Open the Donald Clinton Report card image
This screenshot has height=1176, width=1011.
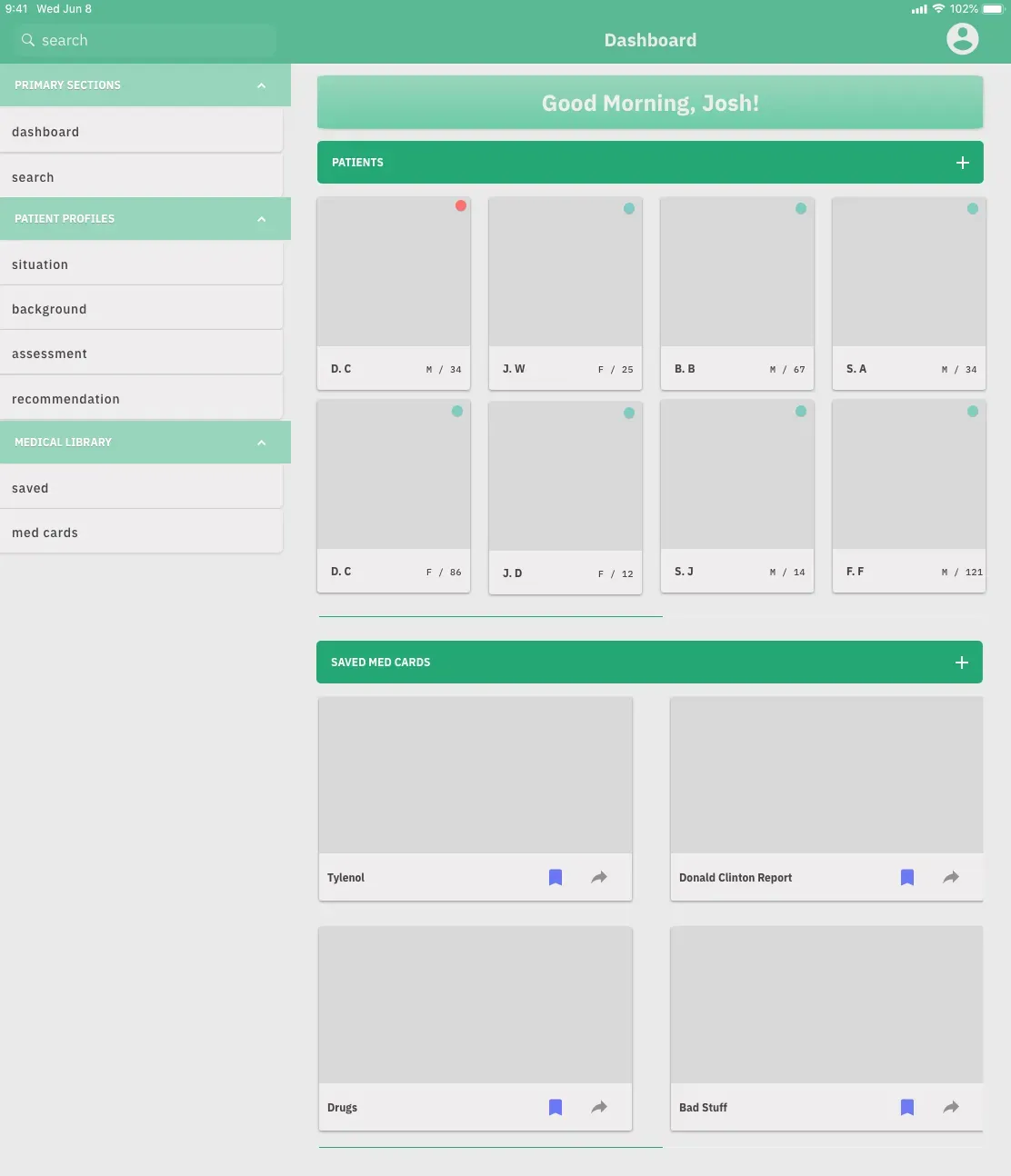click(x=826, y=775)
